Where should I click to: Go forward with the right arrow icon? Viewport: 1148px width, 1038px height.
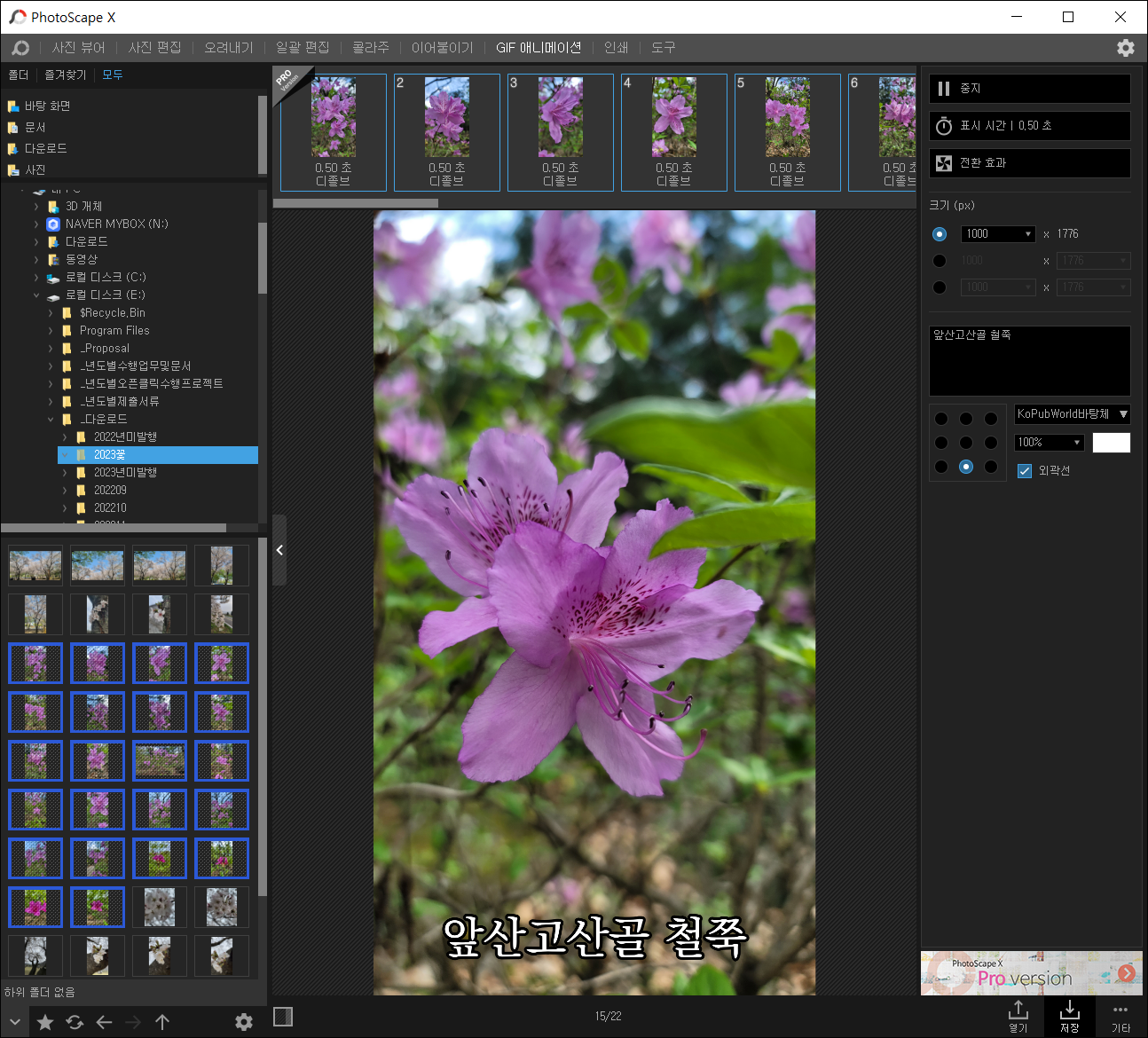pos(133,1022)
